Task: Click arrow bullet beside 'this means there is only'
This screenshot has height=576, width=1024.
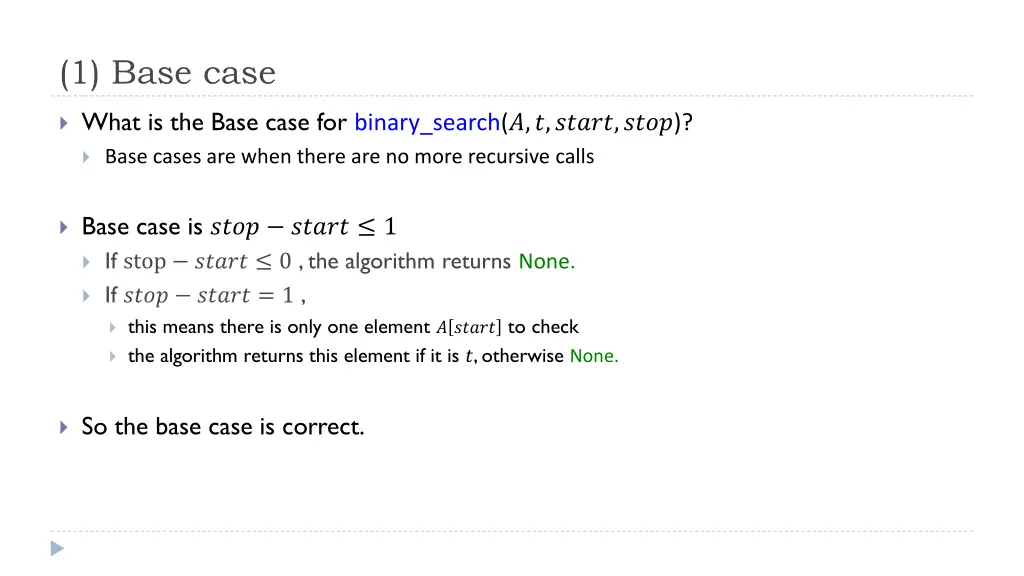Action: click(112, 327)
